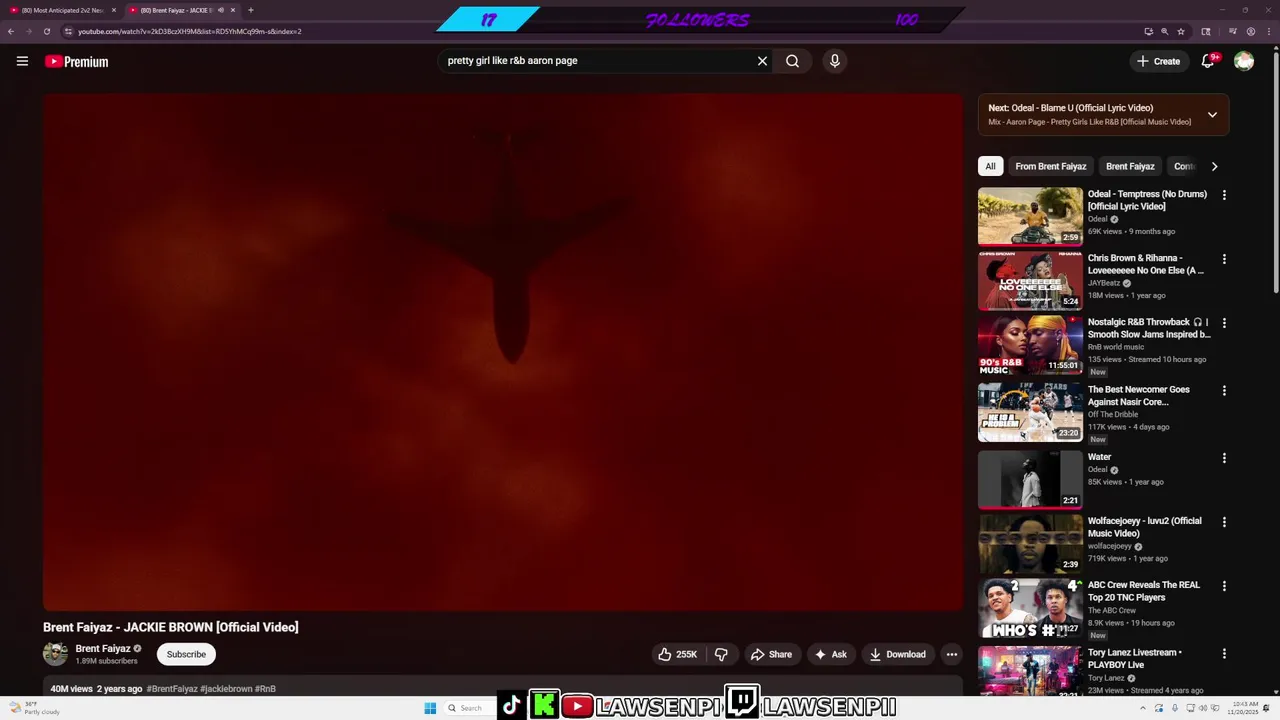Open the YouTube guide hamburger menu
This screenshot has width=1280, height=720.
click(x=22, y=61)
